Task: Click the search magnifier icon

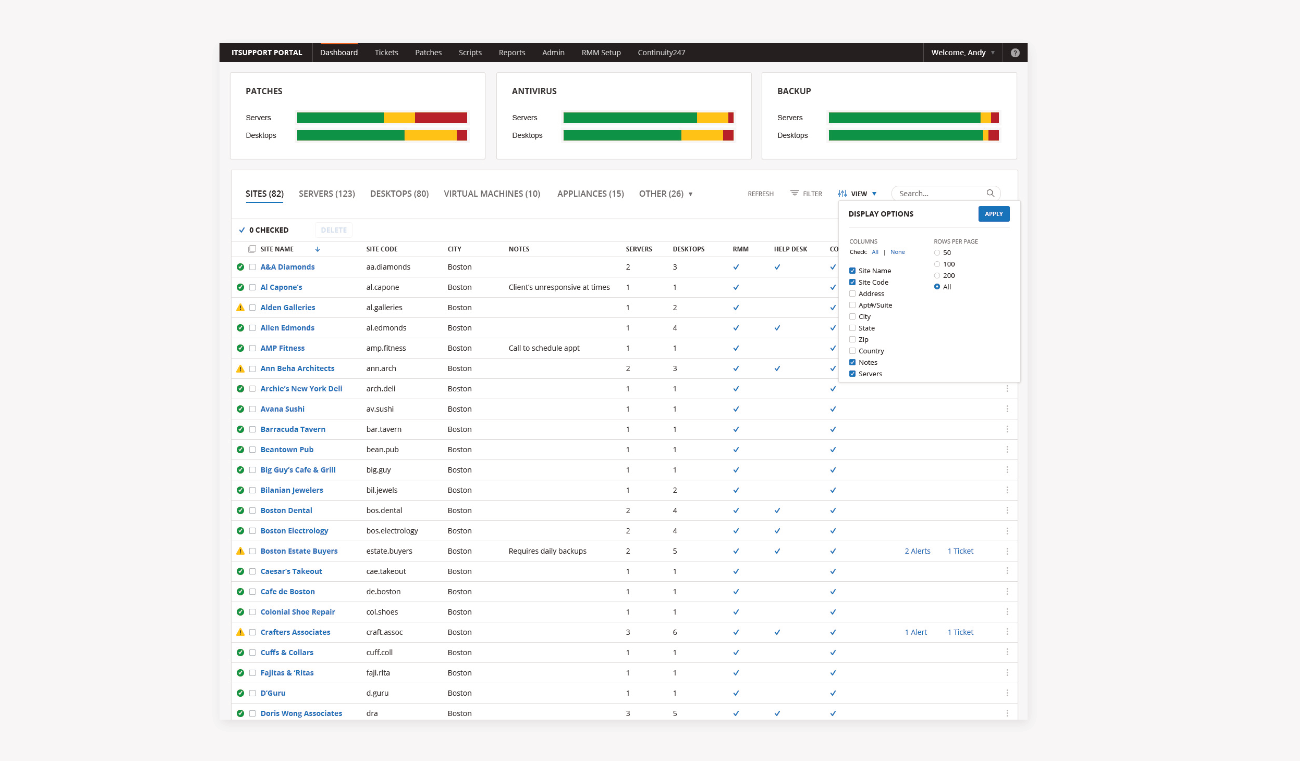Action: [x=990, y=193]
